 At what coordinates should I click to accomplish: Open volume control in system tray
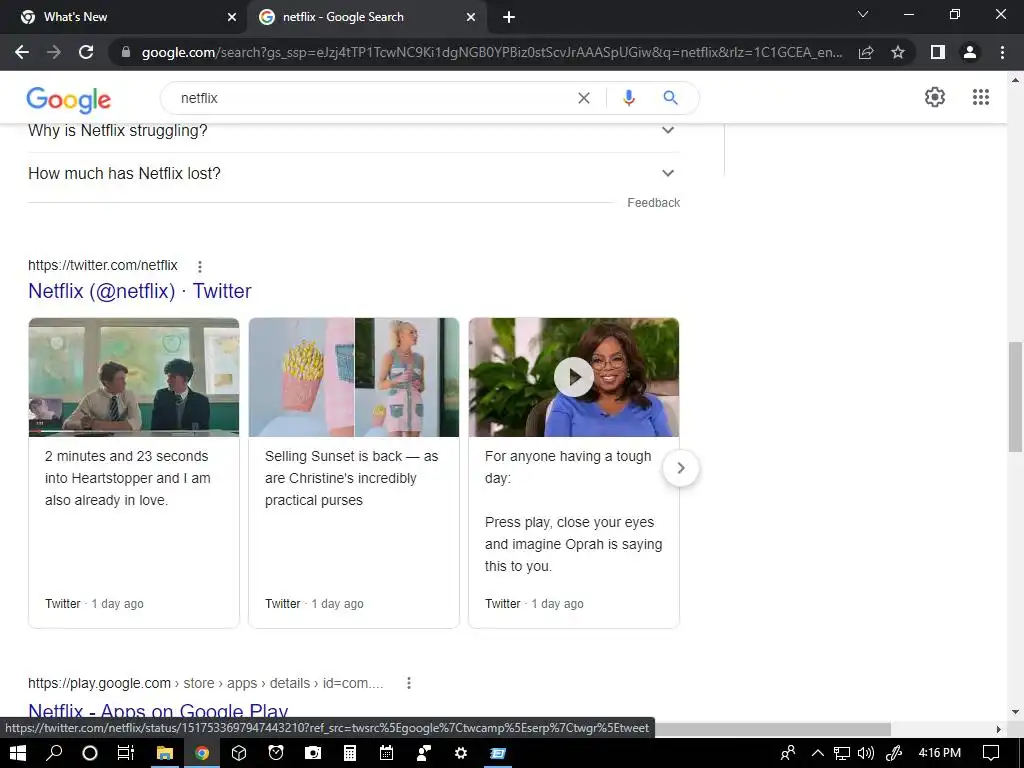coord(866,753)
